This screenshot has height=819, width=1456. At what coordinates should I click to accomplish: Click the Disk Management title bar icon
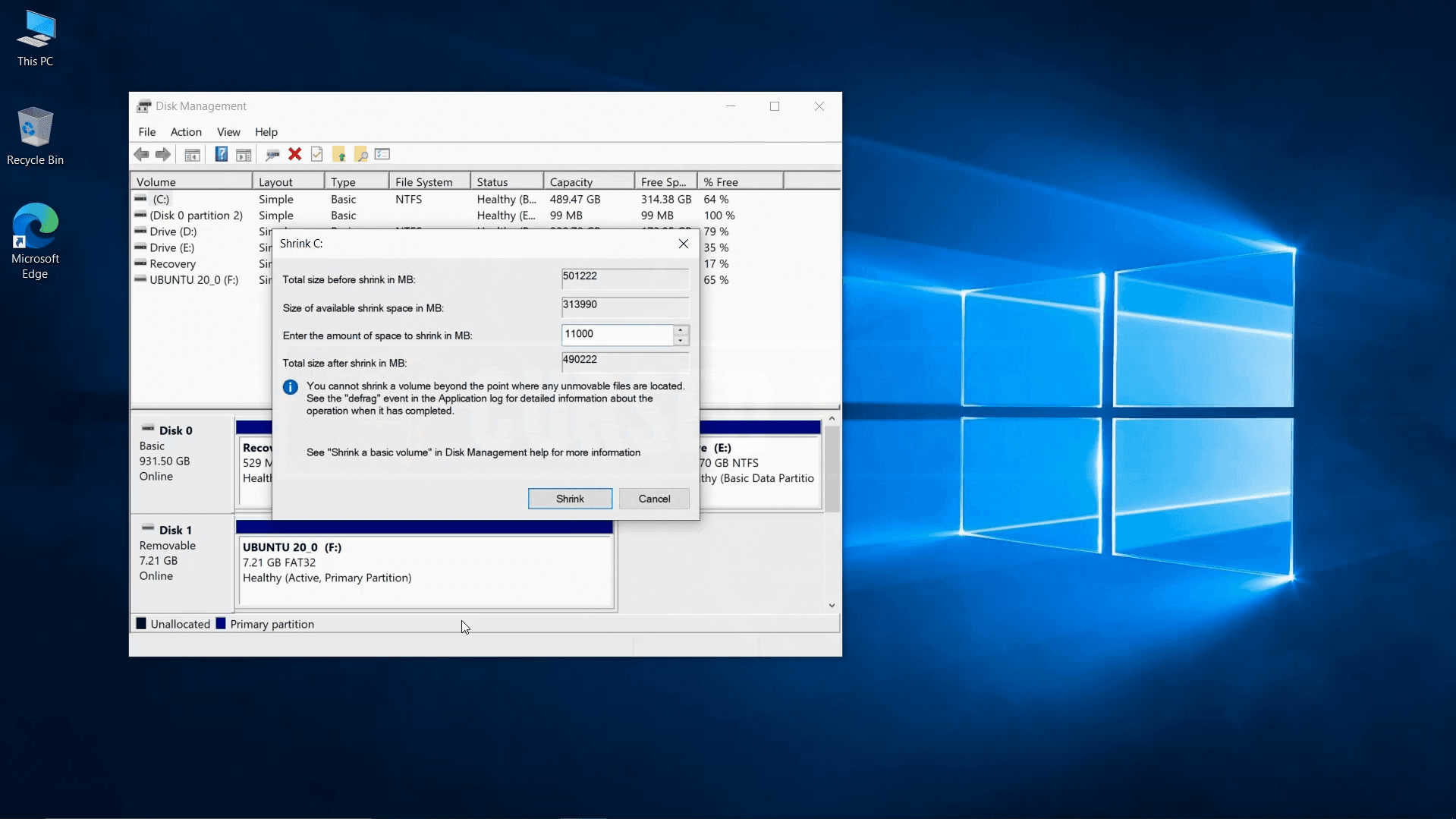pos(143,106)
